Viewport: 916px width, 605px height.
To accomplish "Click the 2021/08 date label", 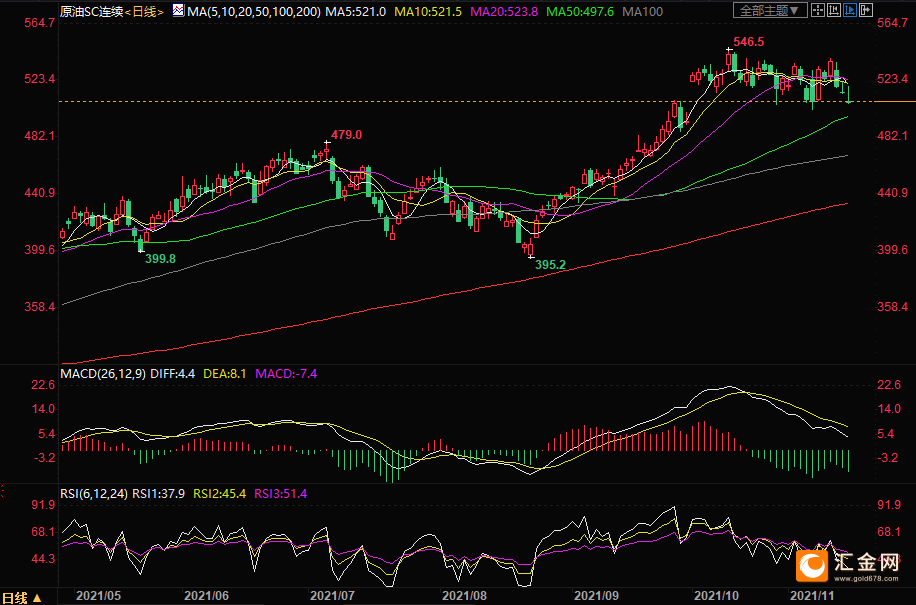I will (464, 596).
